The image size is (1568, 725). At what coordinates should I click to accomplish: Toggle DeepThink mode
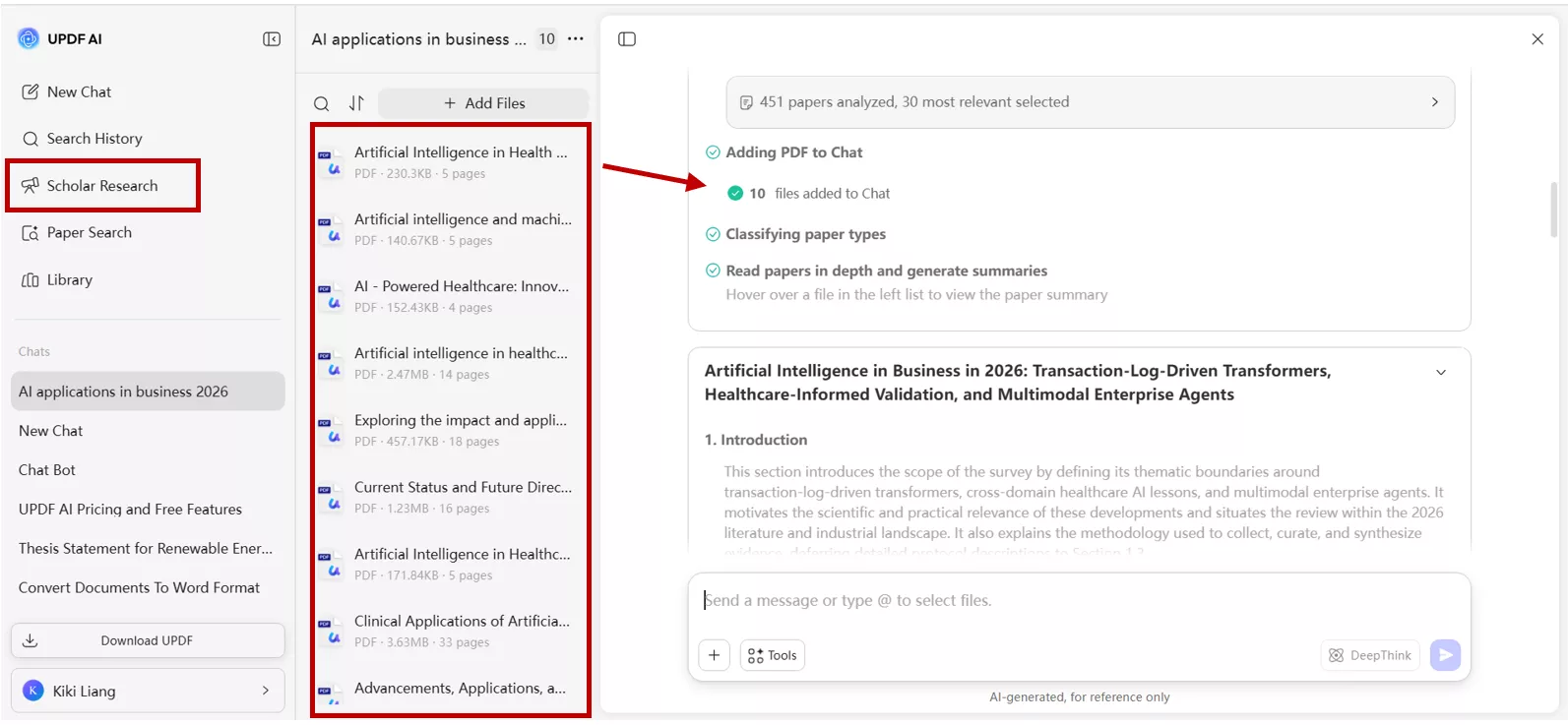pos(1370,655)
